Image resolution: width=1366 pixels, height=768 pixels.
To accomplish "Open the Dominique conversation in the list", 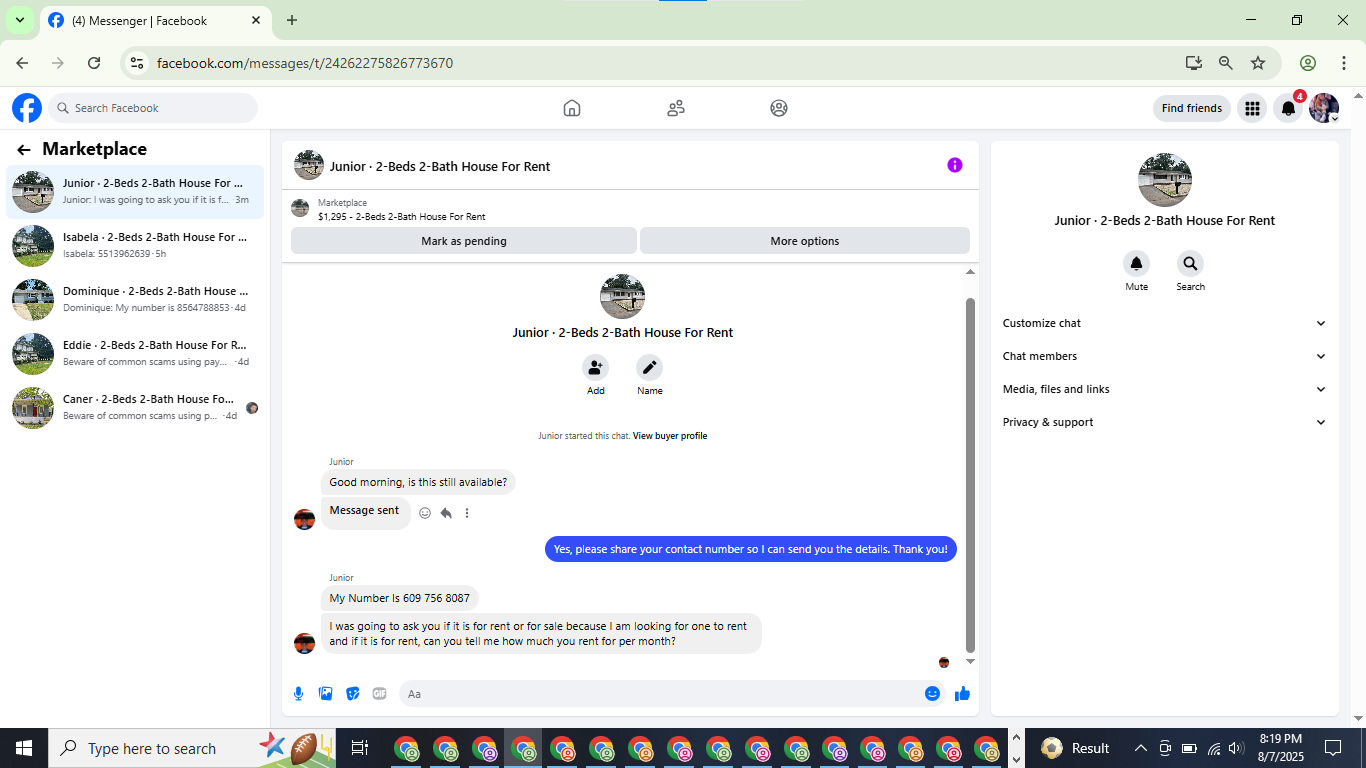I will (x=135, y=299).
